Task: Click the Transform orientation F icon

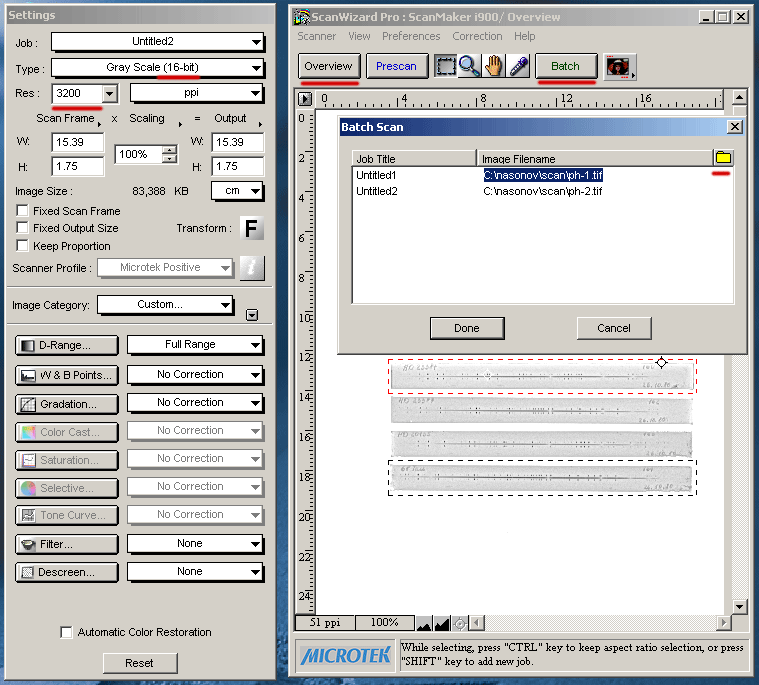Action: click(x=251, y=229)
